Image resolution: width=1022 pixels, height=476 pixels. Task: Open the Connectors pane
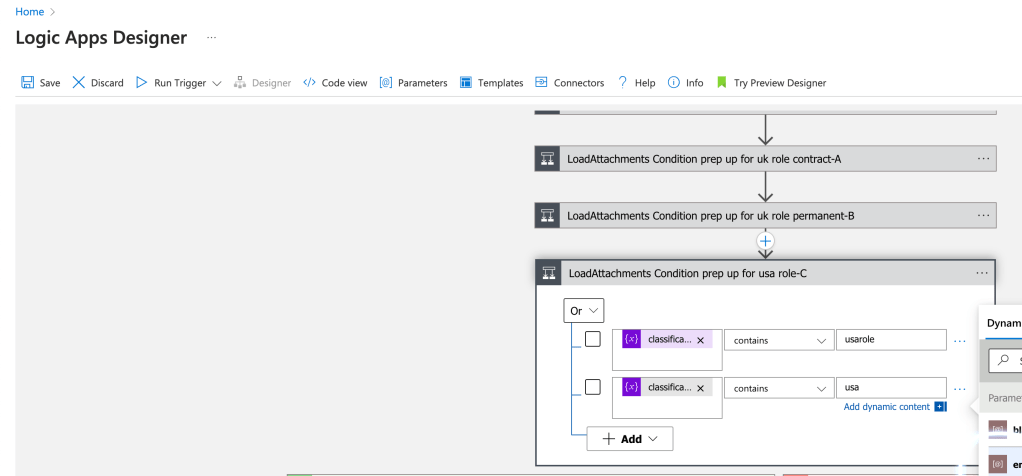click(x=570, y=83)
